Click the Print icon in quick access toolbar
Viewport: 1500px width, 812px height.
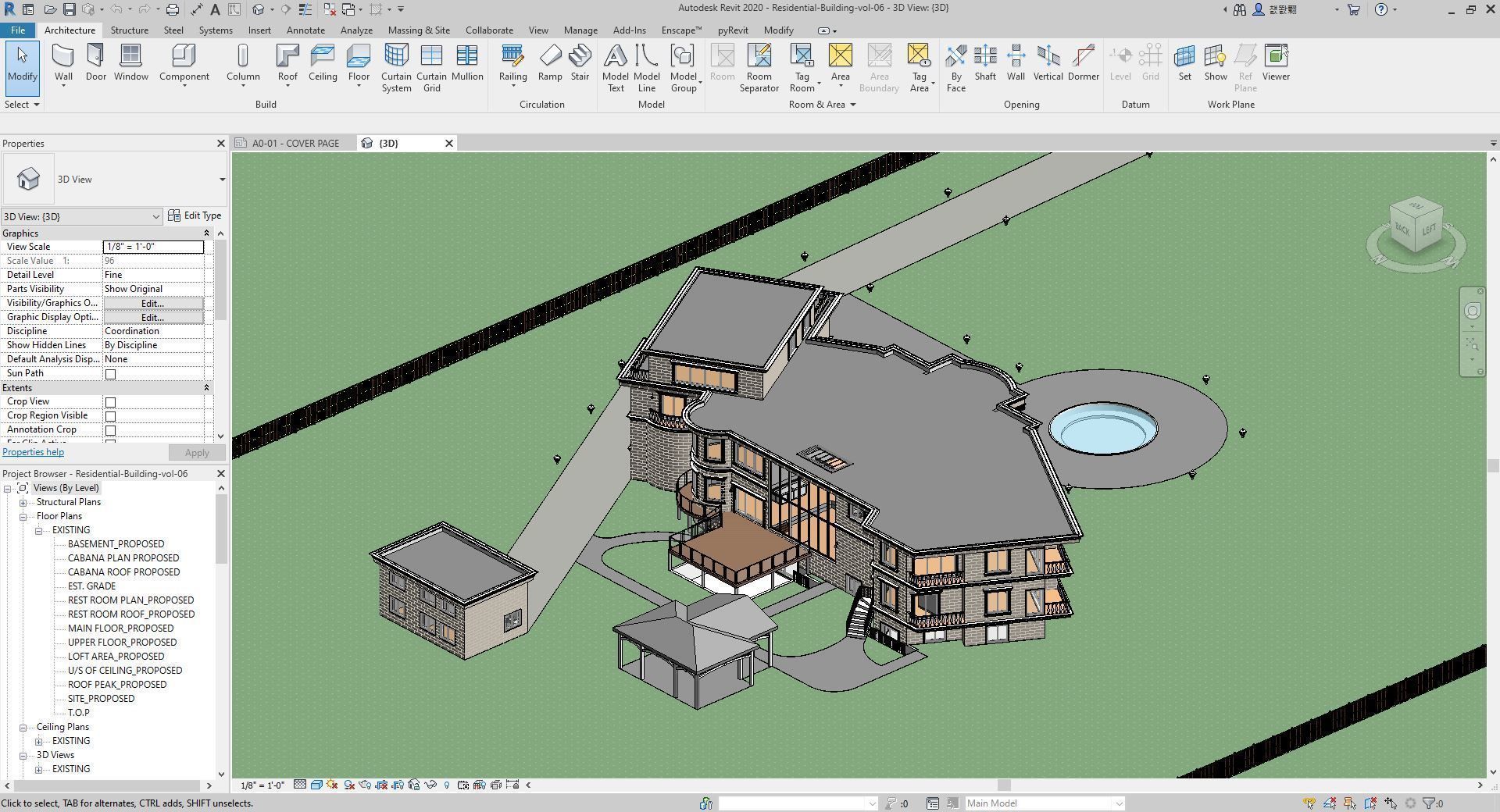173,9
